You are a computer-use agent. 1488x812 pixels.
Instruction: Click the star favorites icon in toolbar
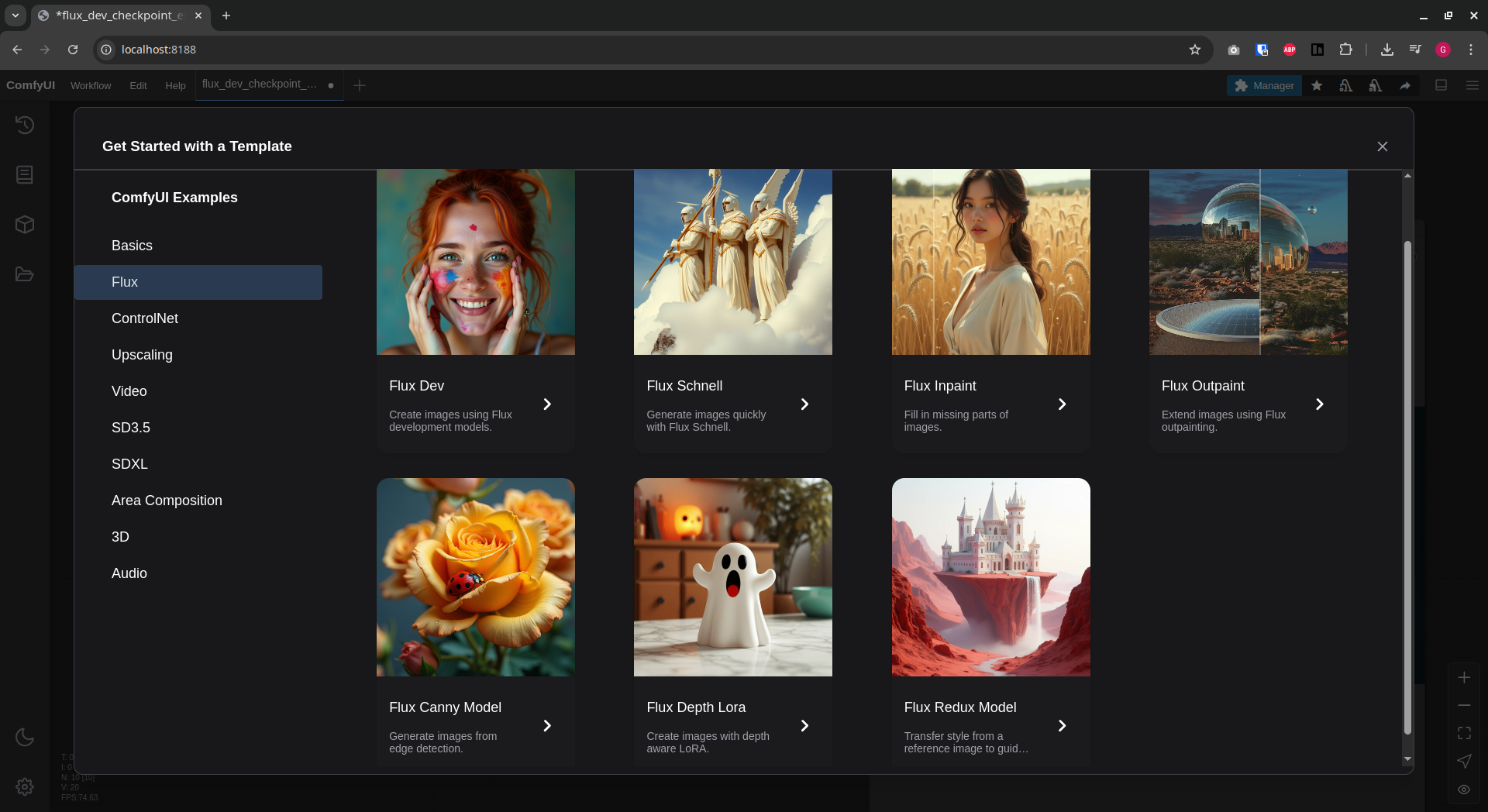point(1316,85)
